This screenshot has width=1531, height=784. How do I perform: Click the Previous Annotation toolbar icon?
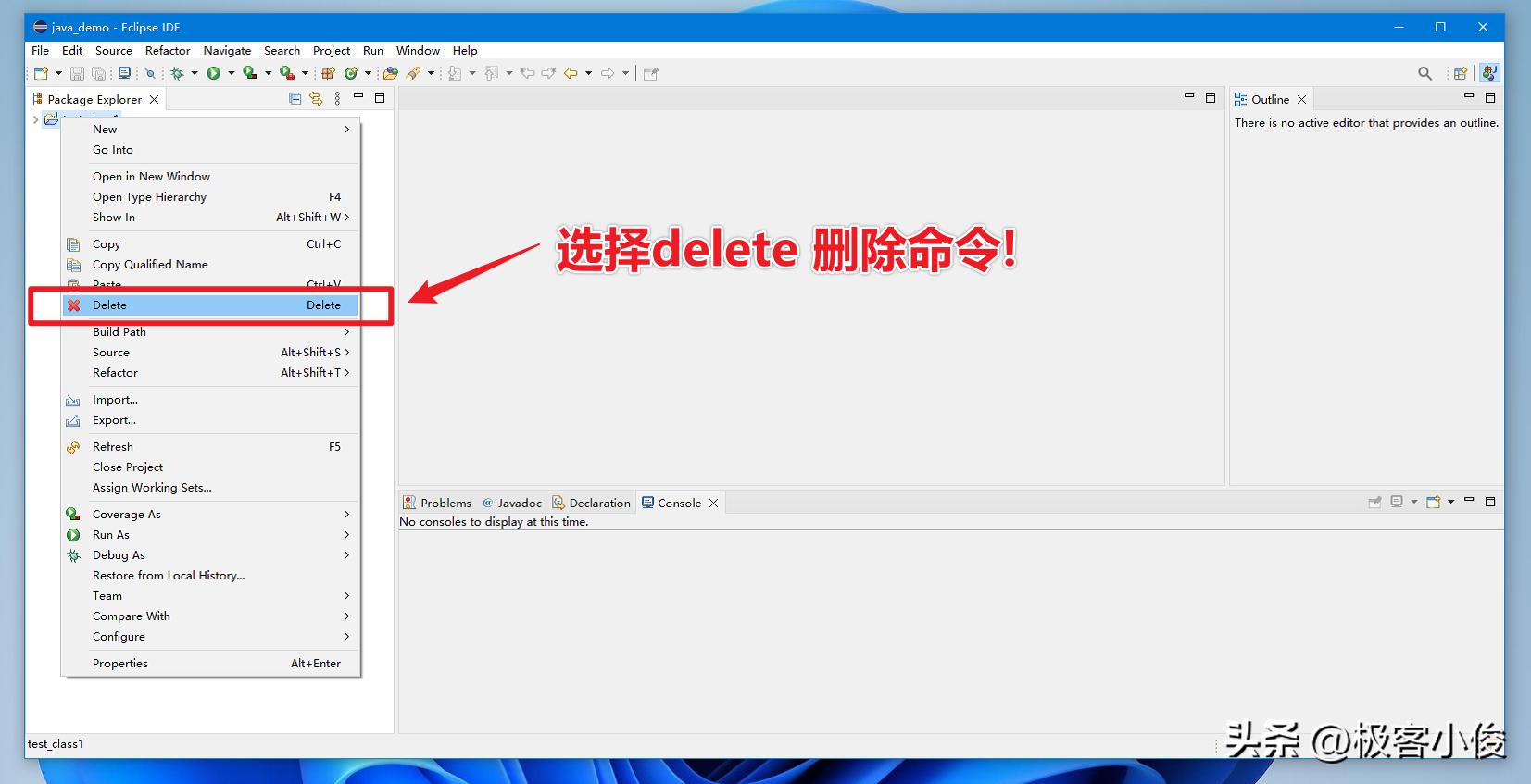coord(491,73)
